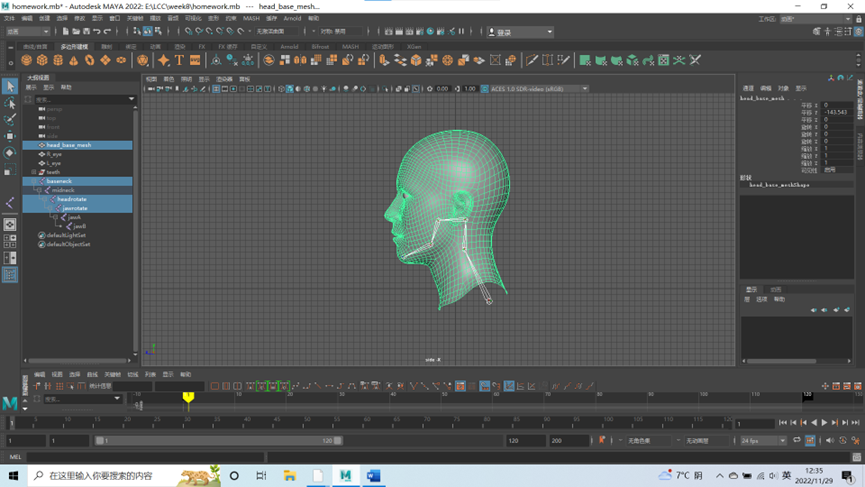Open the script editor icon at bottom right
This screenshot has height=487, width=865.
856,457
